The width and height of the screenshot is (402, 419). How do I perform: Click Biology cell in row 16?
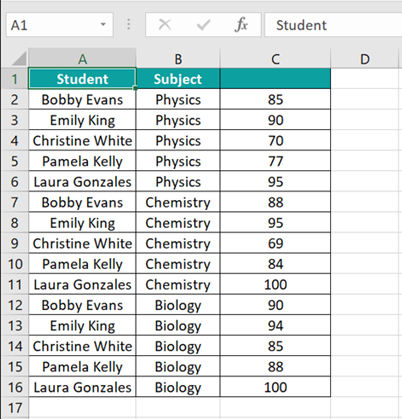click(x=178, y=387)
